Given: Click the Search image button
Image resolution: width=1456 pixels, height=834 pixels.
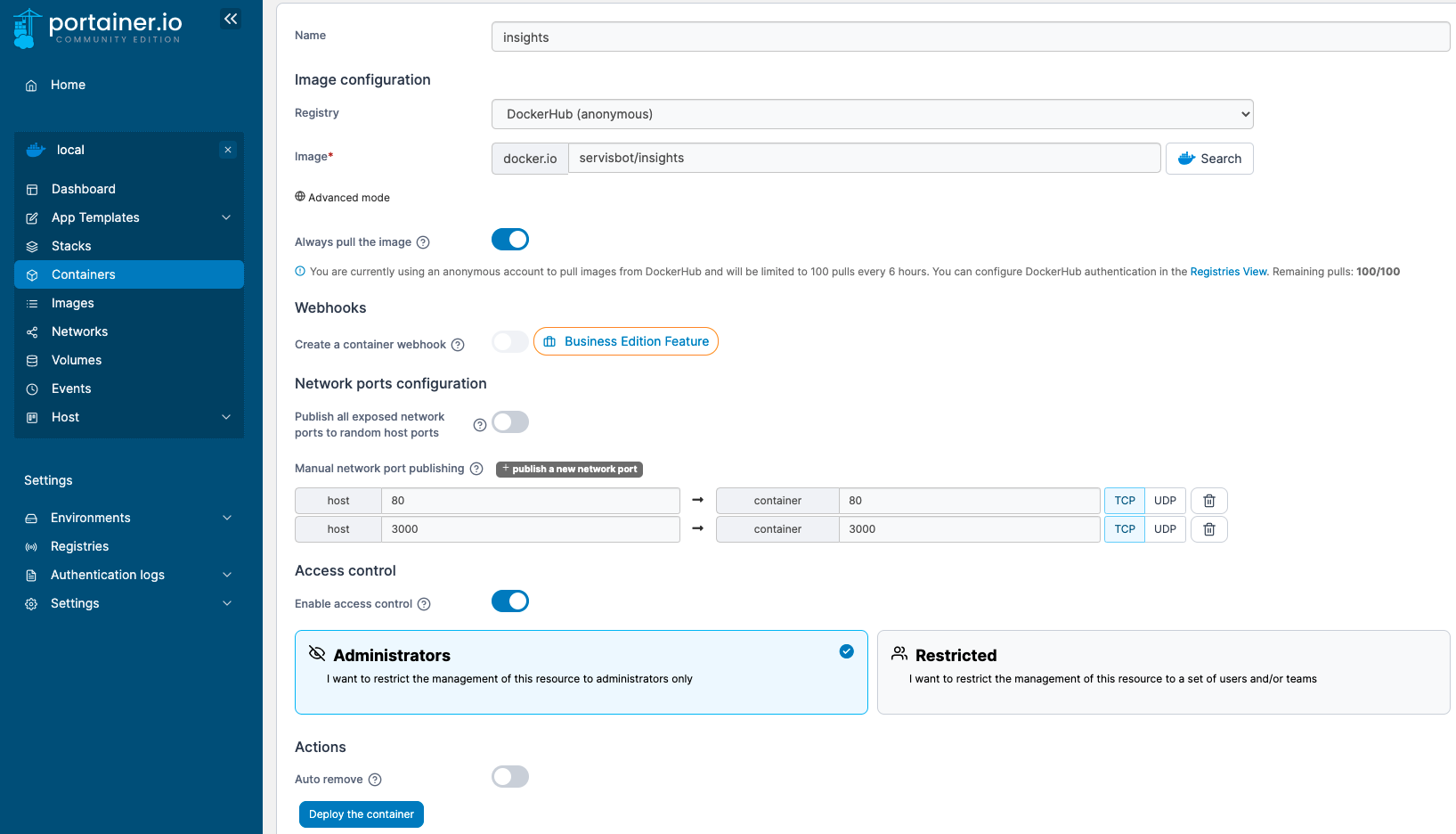Looking at the screenshot, I should tap(1209, 159).
